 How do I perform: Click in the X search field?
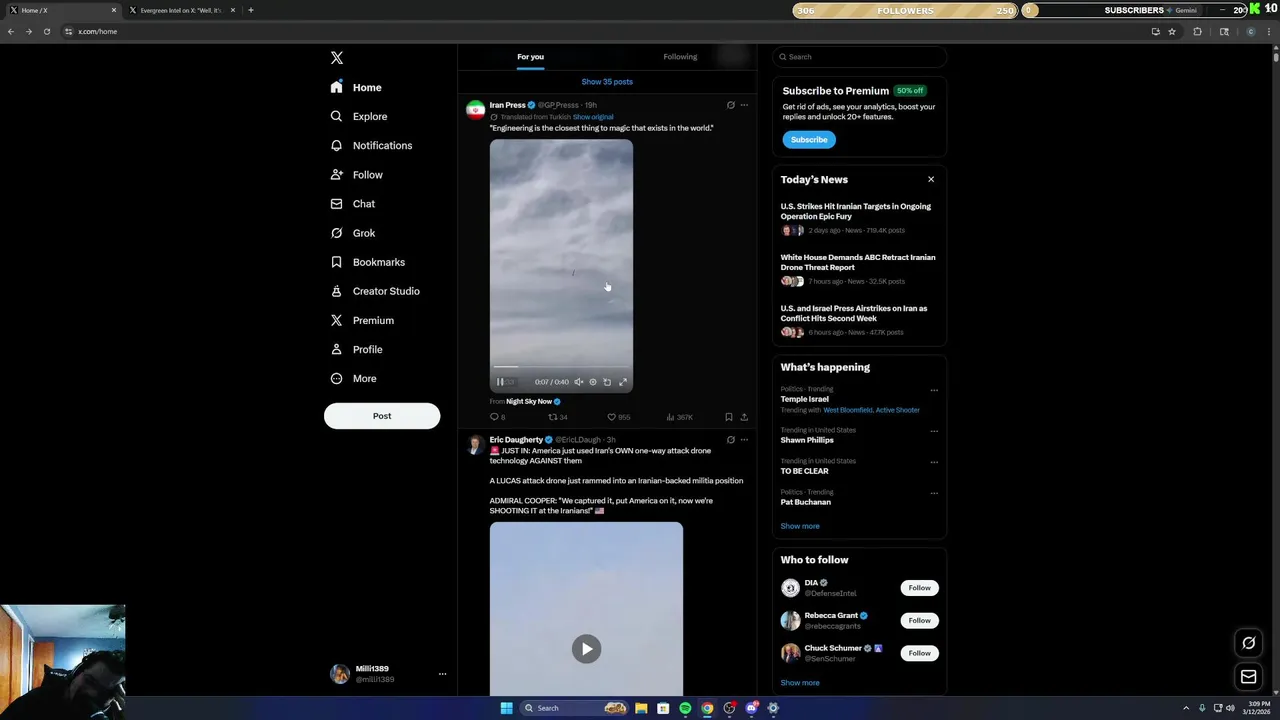click(859, 57)
